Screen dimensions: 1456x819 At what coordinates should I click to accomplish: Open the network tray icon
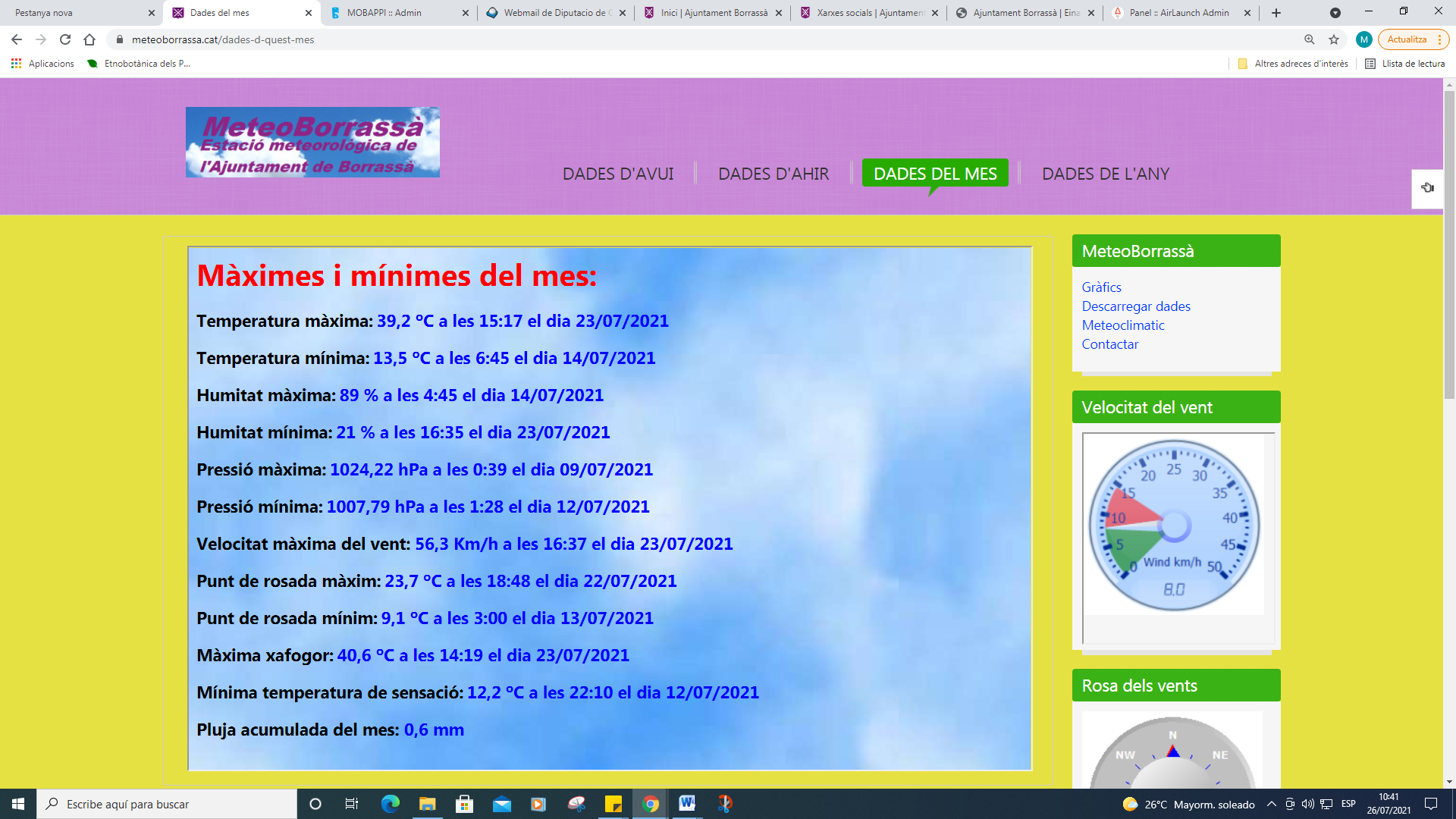pos(1326,804)
